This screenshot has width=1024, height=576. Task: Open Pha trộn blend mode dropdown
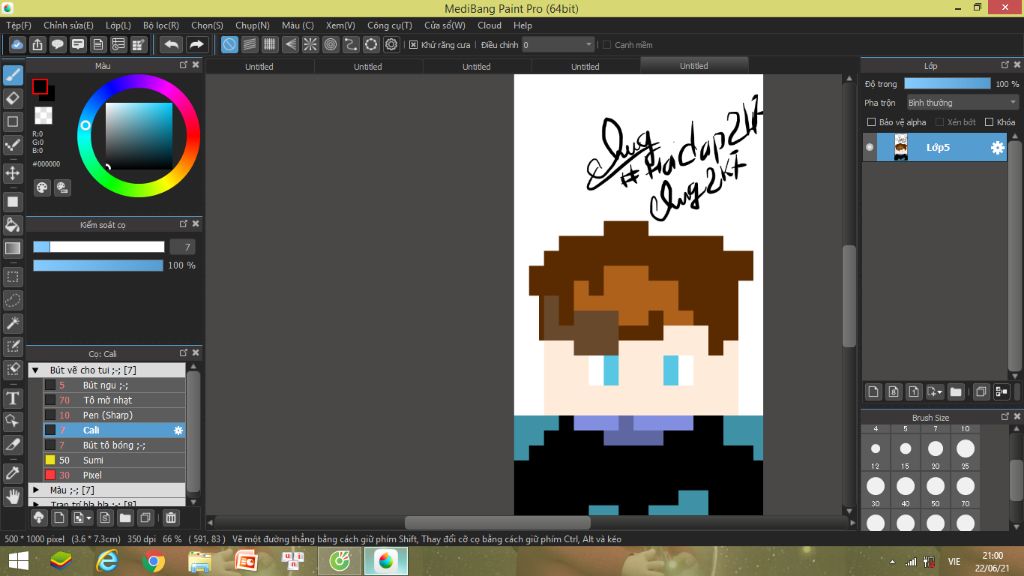(962, 103)
